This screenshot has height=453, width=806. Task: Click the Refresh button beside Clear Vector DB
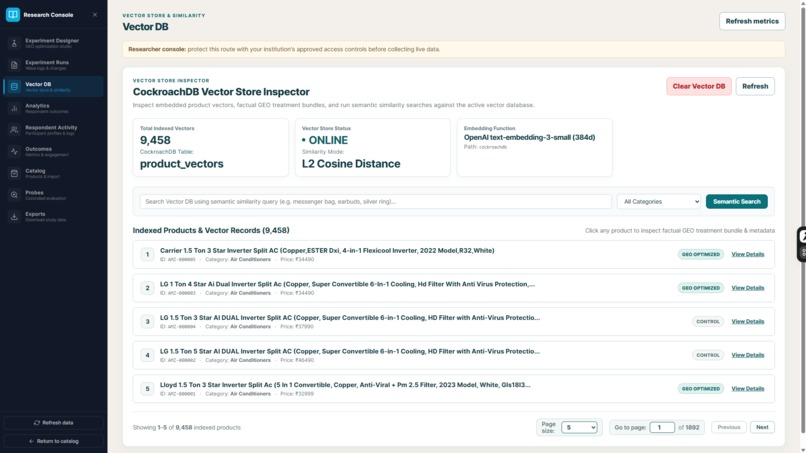pos(755,86)
